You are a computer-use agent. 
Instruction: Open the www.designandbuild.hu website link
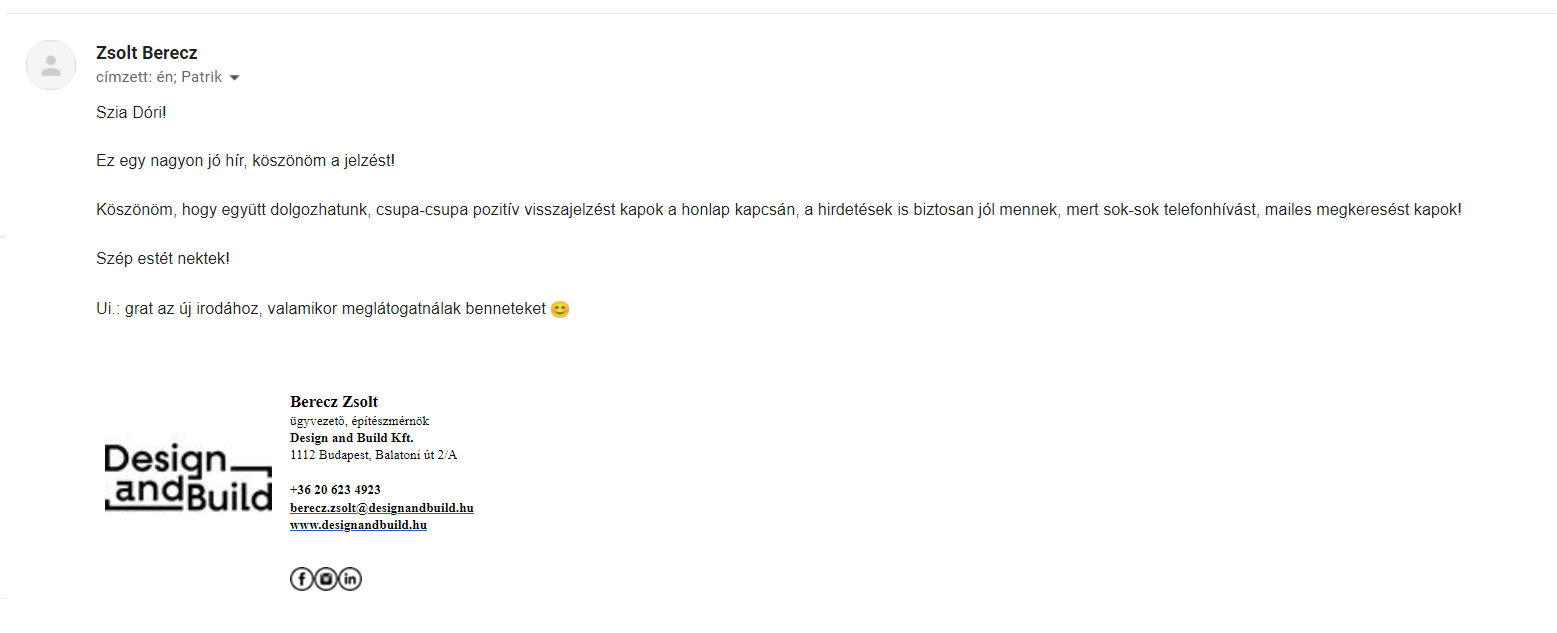click(358, 525)
